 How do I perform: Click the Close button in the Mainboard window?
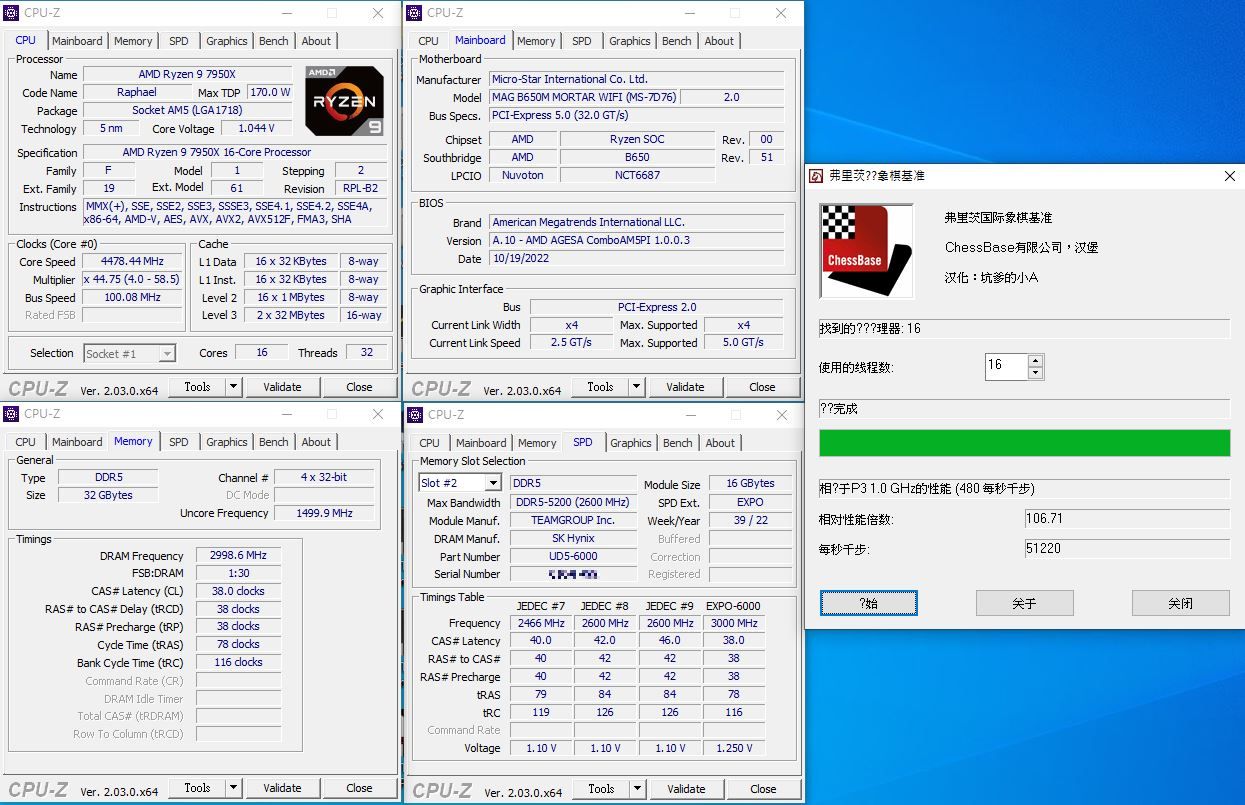tap(762, 387)
